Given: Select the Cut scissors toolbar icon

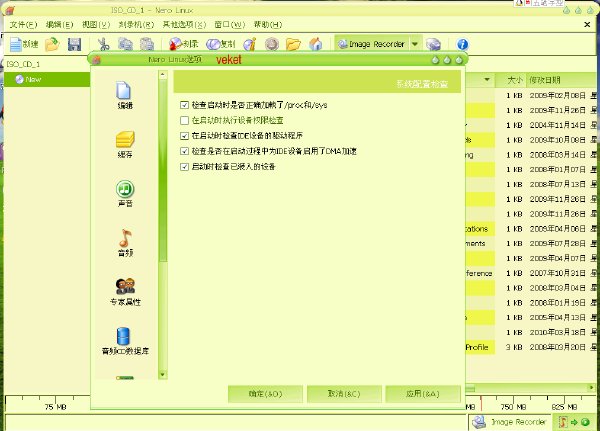Looking at the screenshot, I should 103,44.
